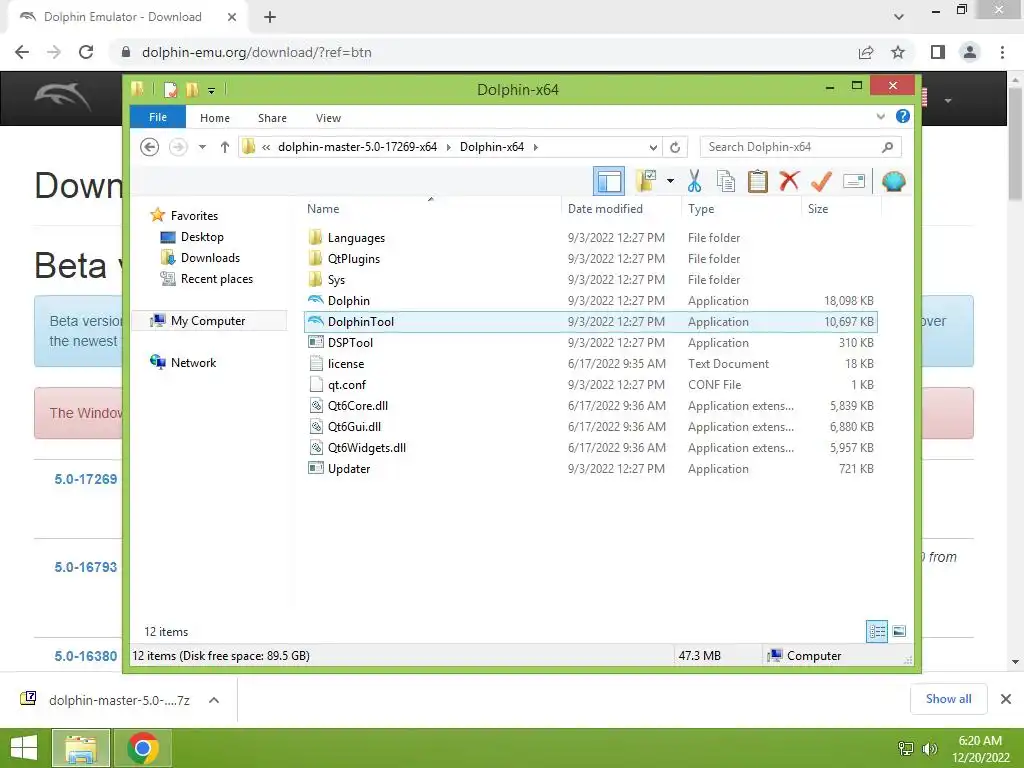Select the DolphinTool application file
The width and height of the screenshot is (1024, 768).
(x=590, y=321)
